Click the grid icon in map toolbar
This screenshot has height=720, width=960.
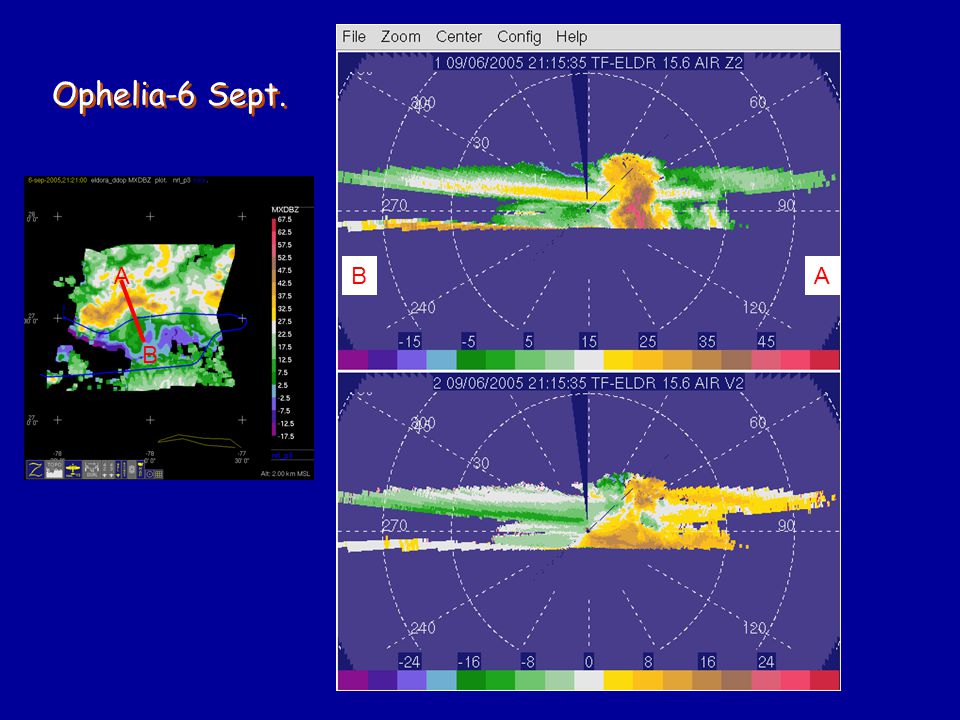click(x=159, y=474)
